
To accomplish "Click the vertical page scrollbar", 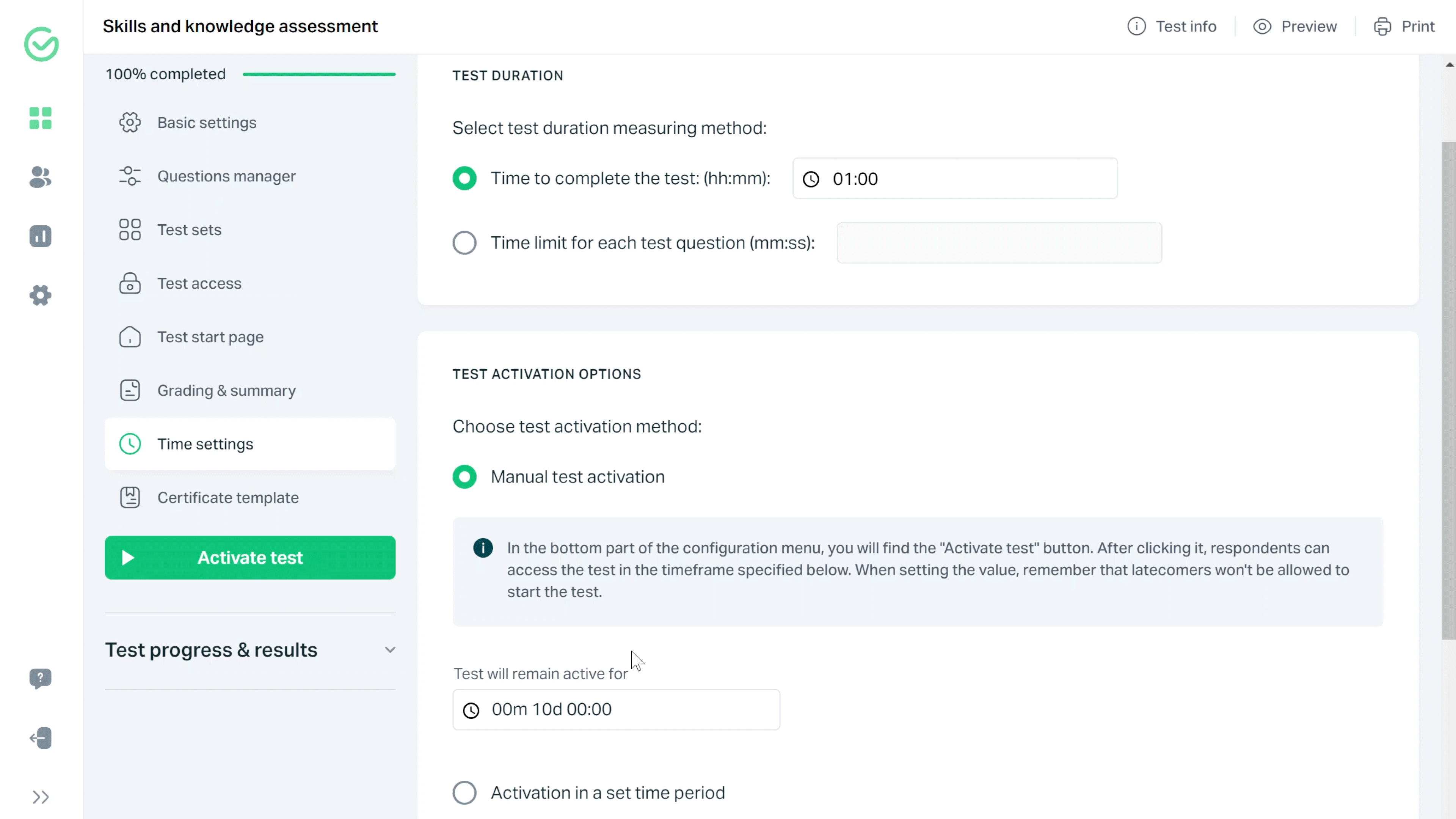I will point(1448,390).
